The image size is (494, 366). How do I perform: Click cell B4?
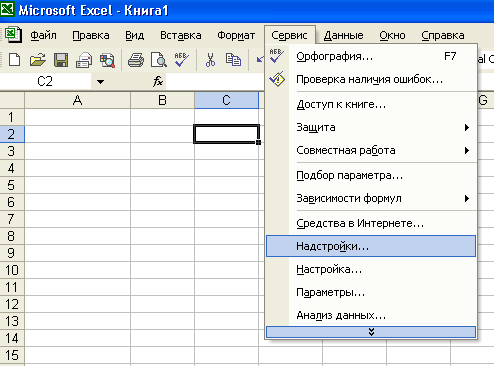(162, 168)
